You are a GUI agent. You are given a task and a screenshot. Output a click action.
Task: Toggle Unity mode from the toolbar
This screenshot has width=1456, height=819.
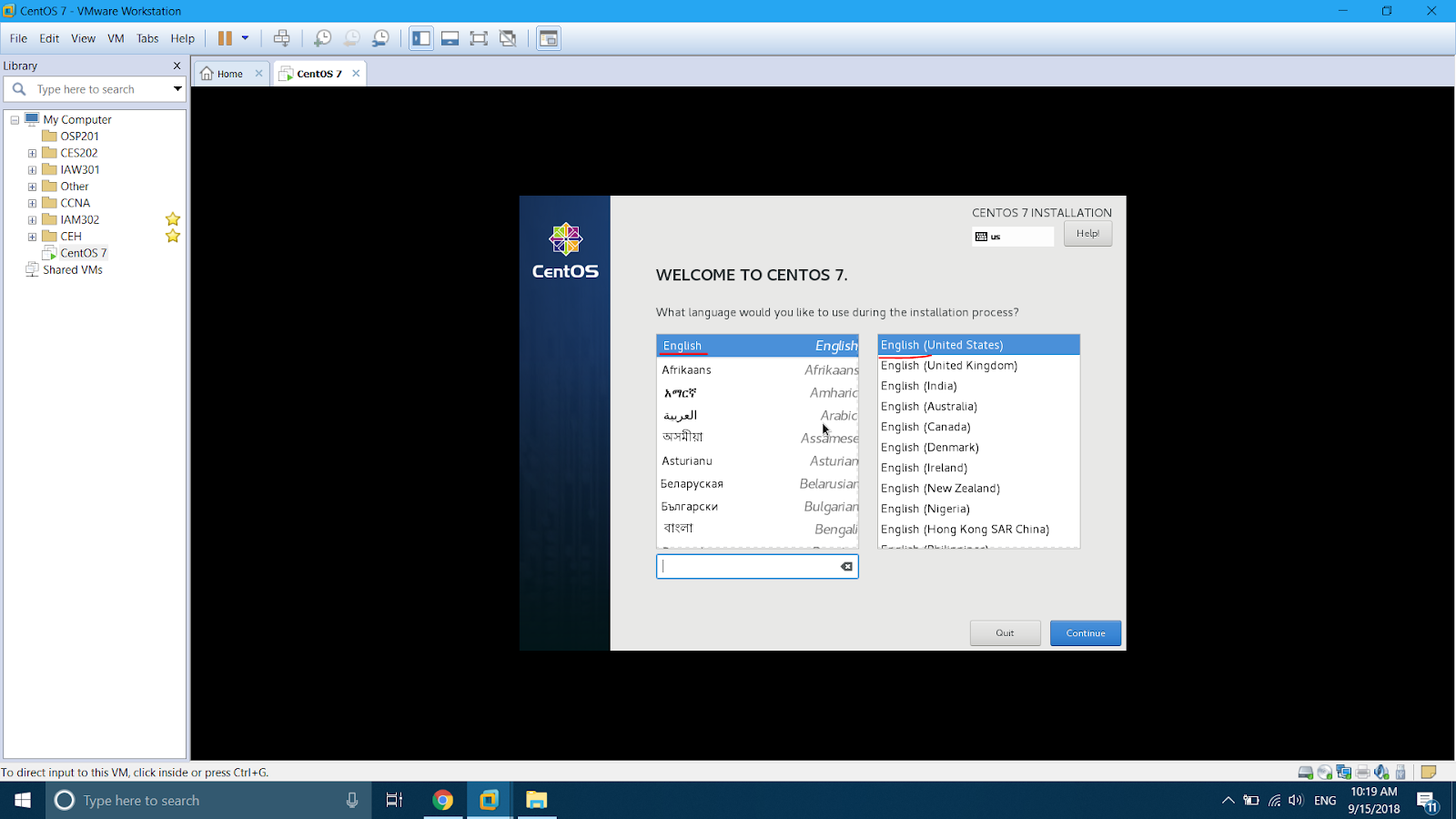pyautogui.click(x=508, y=38)
